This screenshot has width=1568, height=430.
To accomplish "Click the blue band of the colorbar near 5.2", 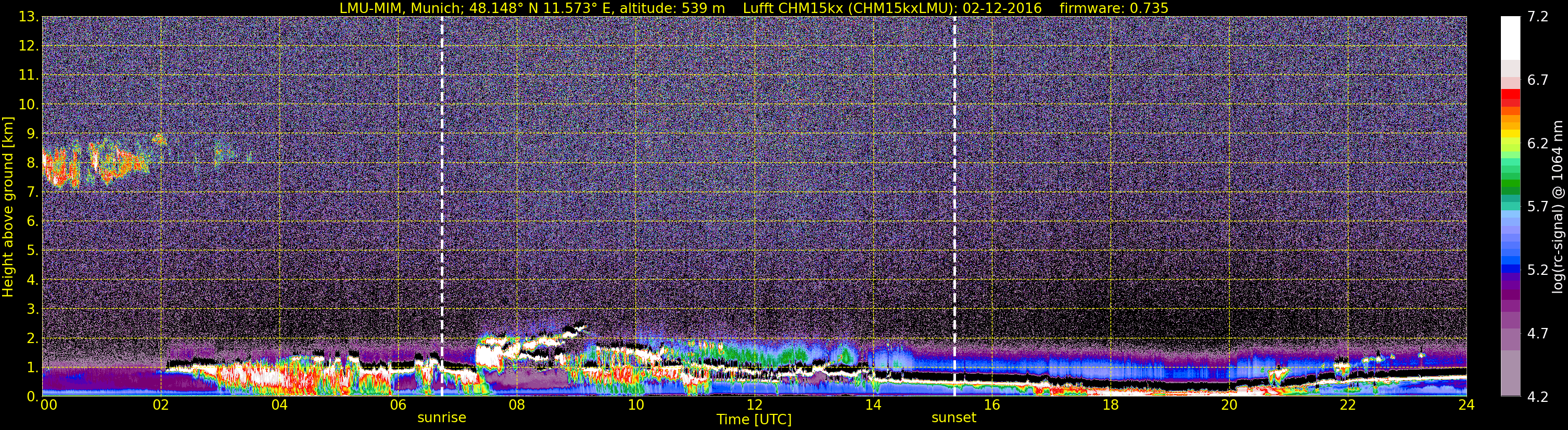I will (x=1510, y=268).
